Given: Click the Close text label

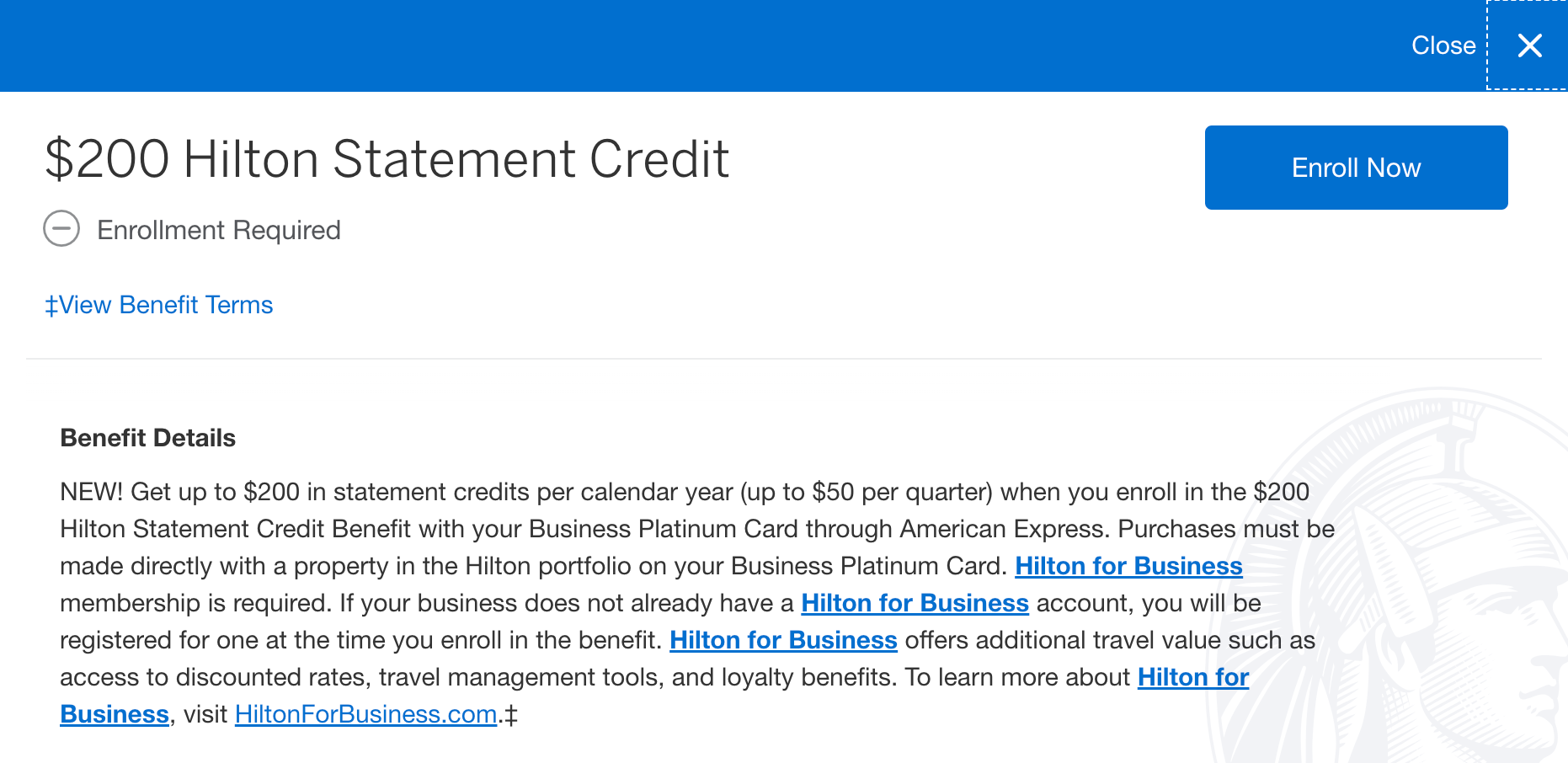Looking at the screenshot, I should [1443, 45].
